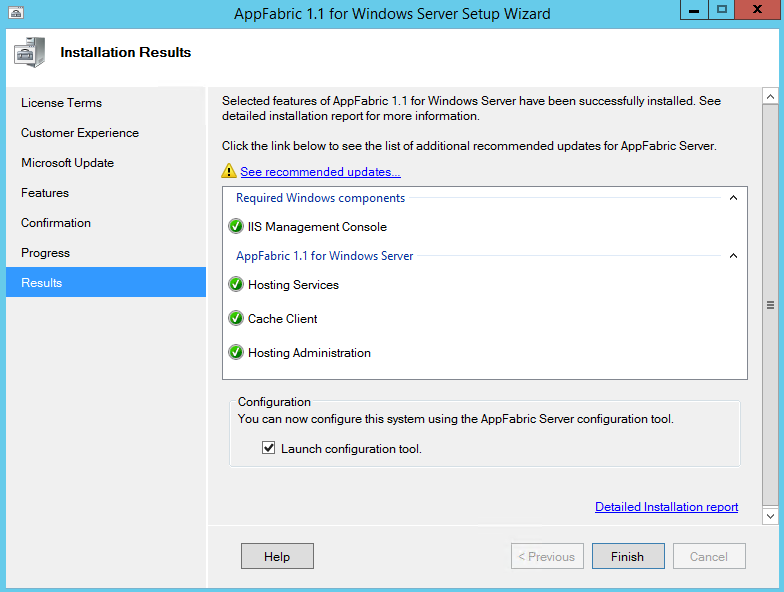Image resolution: width=784 pixels, height=592 pixels.
Task: Click the server icon beside Installation Results
Action: pyautogui.click(x=30, y=52)
